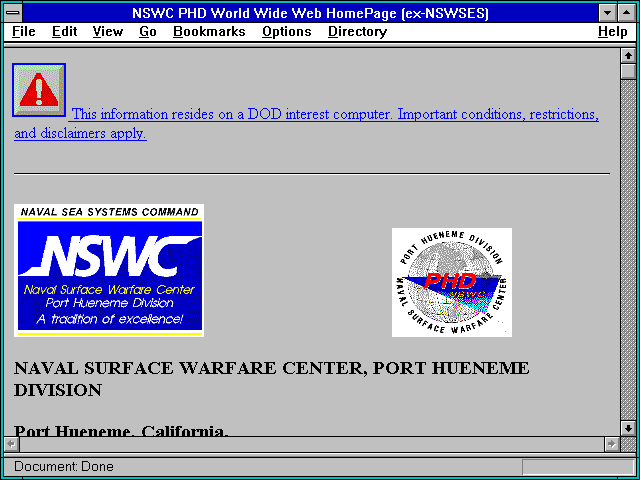Click the PHD Port Hueneme Division seal
The height and width of the screenshot is (480, 640).
tap(452, 282)
